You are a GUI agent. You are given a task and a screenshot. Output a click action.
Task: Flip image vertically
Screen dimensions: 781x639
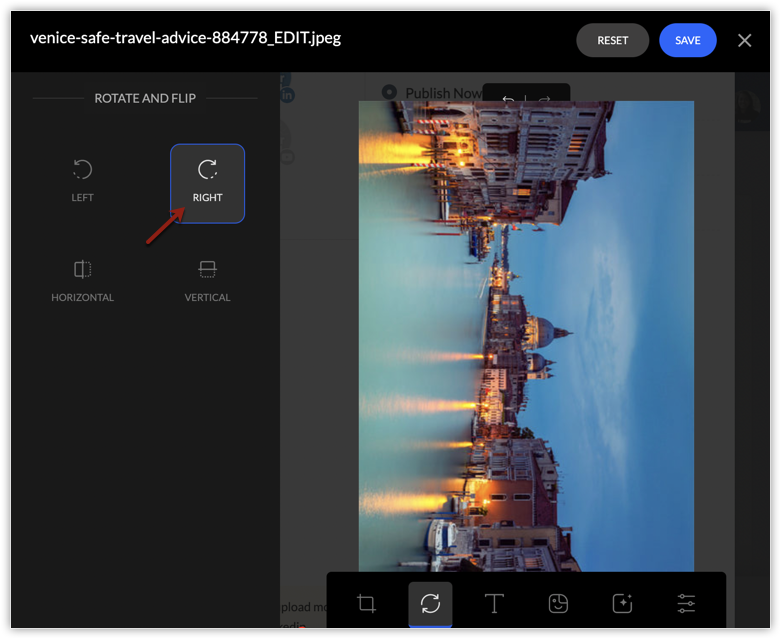click(x=207, y=281)
